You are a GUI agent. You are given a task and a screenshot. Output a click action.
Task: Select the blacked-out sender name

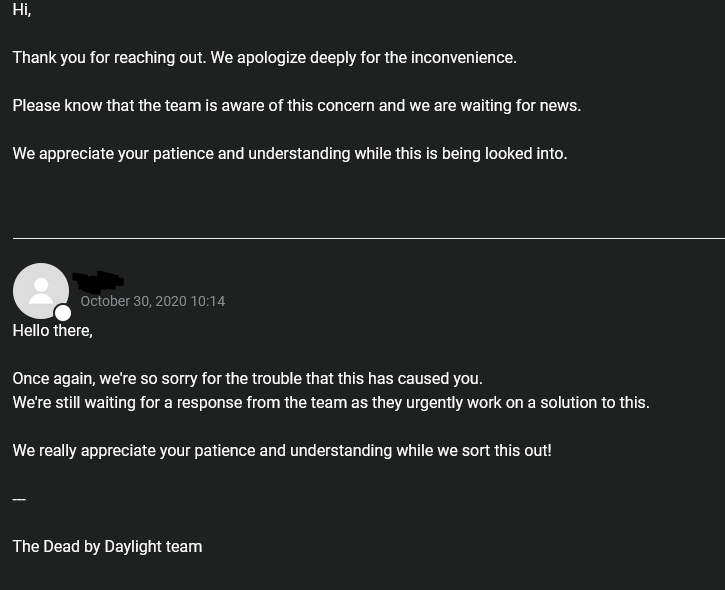[x=98, y=281]
